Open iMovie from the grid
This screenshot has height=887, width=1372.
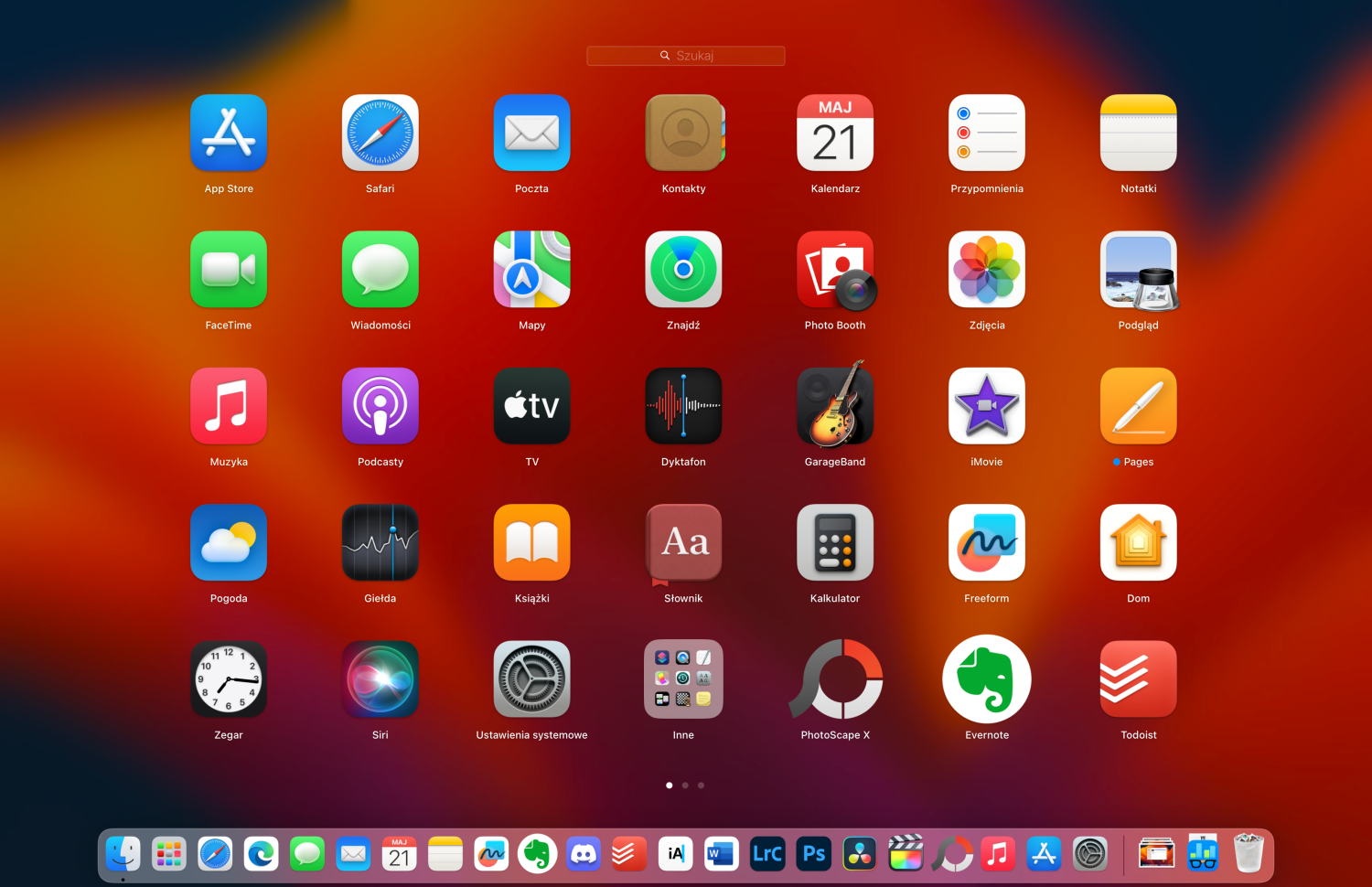coord(986,406)
